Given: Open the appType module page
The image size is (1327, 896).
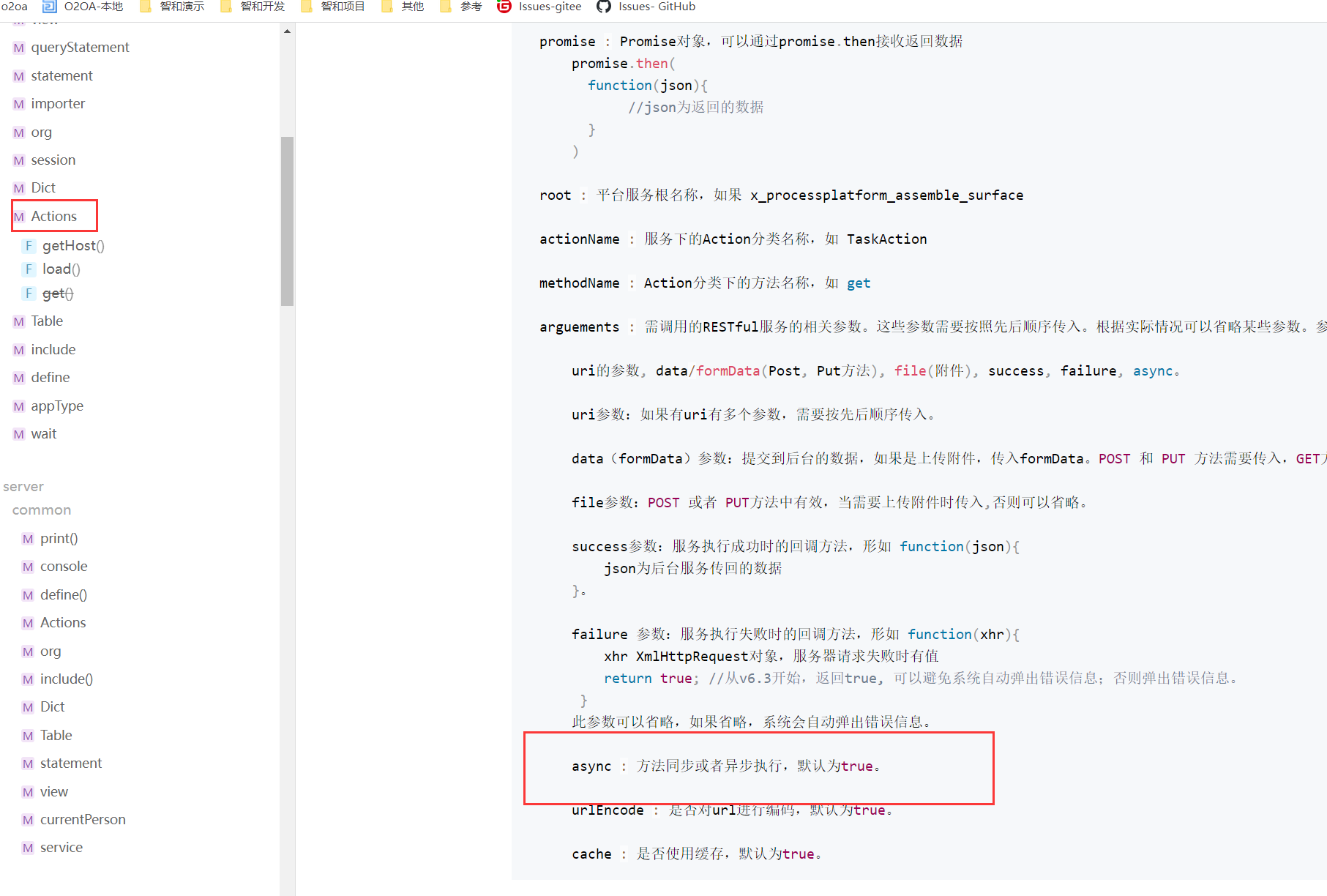Looking at the screenshot, I should (57, 406).
